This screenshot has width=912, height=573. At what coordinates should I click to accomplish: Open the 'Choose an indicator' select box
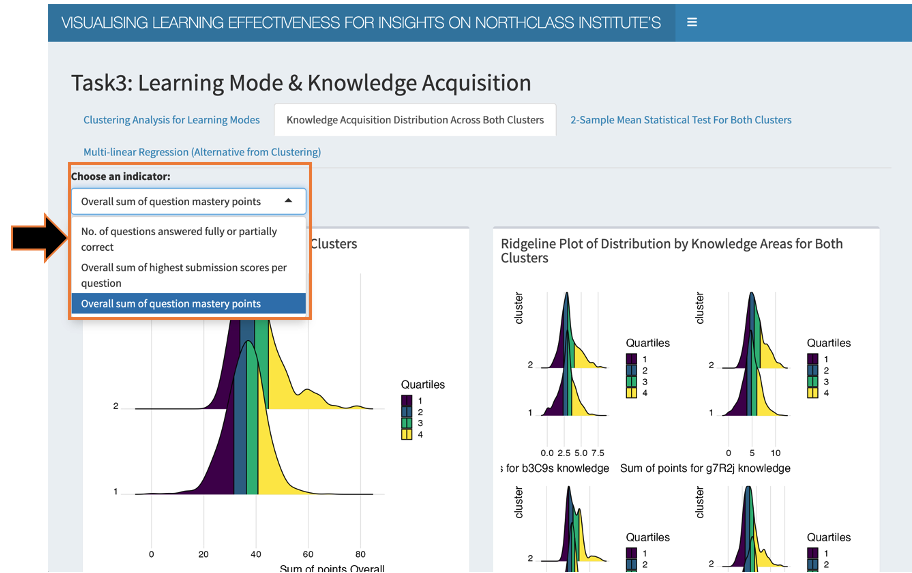188,201
